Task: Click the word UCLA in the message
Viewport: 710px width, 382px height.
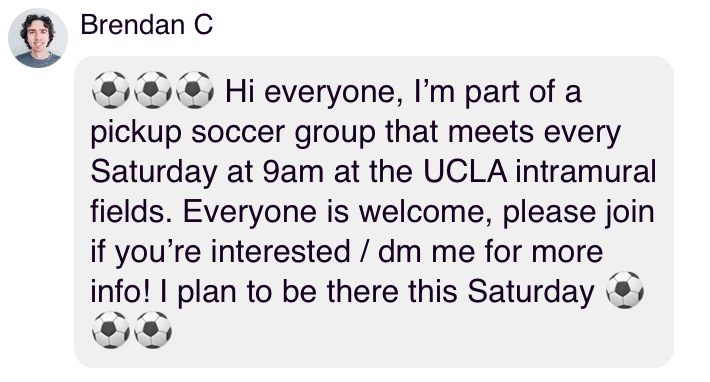Action: click(x=465, y=172)
